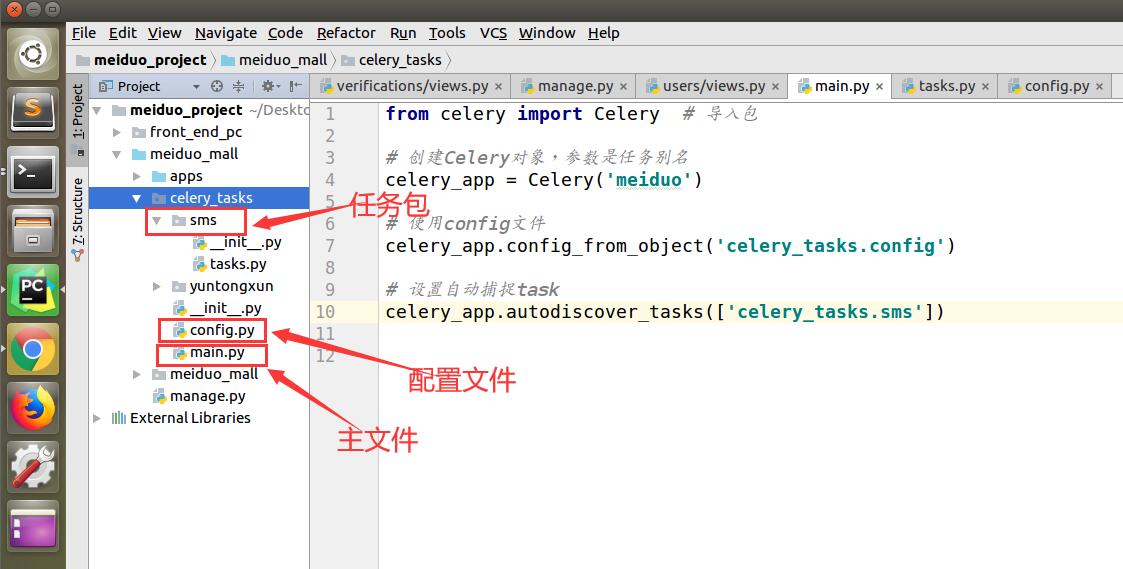Open the VCS menu

pos(493,33)
